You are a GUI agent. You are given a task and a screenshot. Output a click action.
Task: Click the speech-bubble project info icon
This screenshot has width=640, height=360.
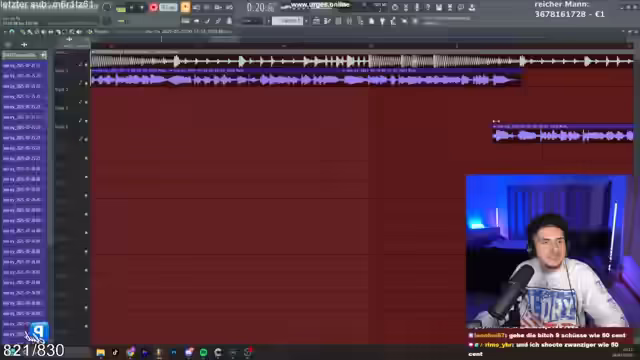pos(461,7)
